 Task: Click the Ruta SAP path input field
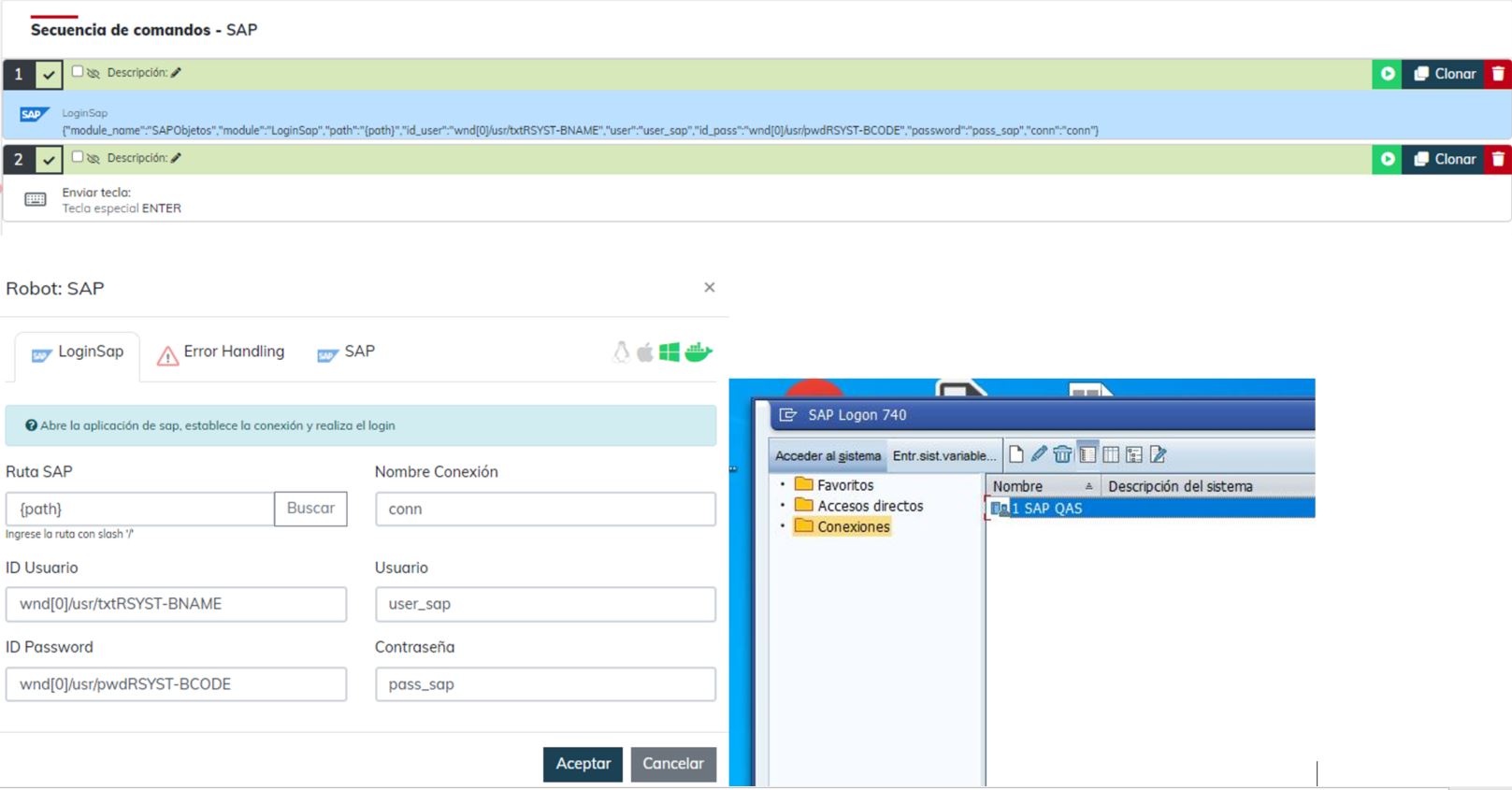click(x=140, y=509)
